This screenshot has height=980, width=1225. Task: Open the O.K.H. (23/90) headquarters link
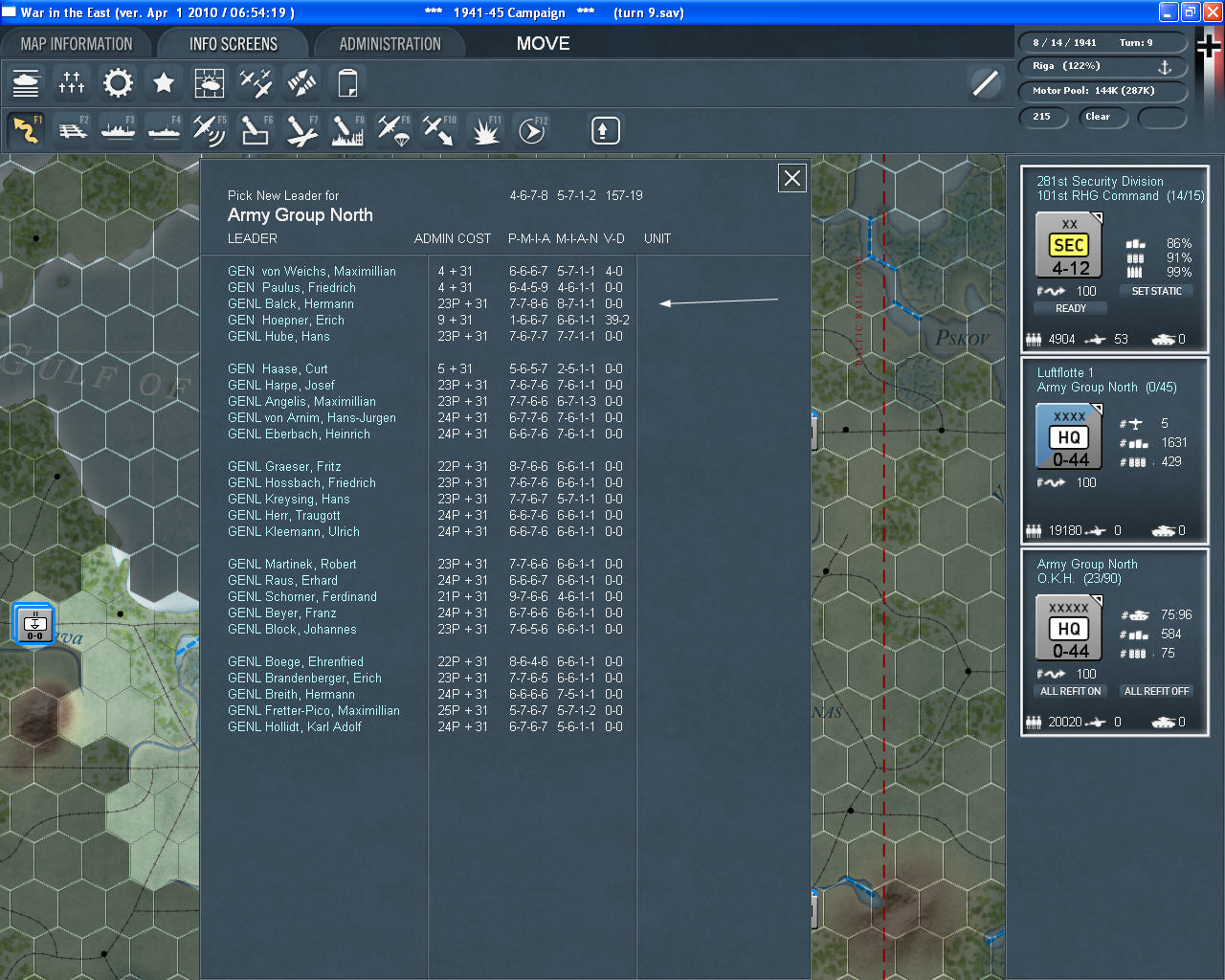[1080, 579]
